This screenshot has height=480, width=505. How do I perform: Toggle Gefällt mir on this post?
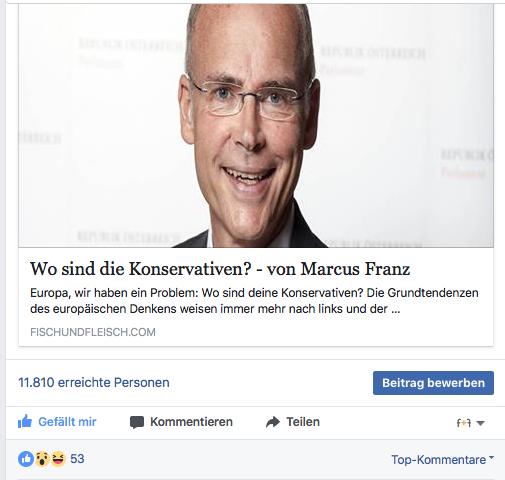pos(57,422)
